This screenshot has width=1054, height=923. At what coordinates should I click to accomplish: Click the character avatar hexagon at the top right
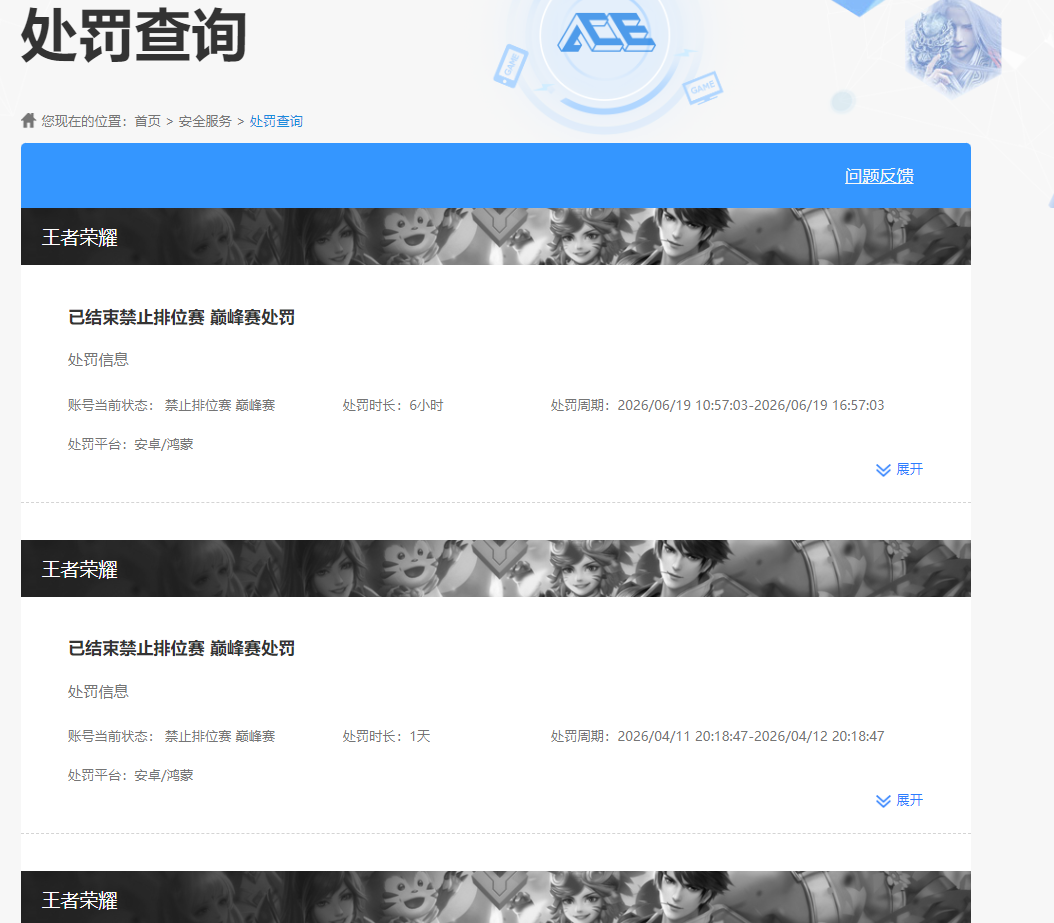pyautogui.click(x=953, y=47)
